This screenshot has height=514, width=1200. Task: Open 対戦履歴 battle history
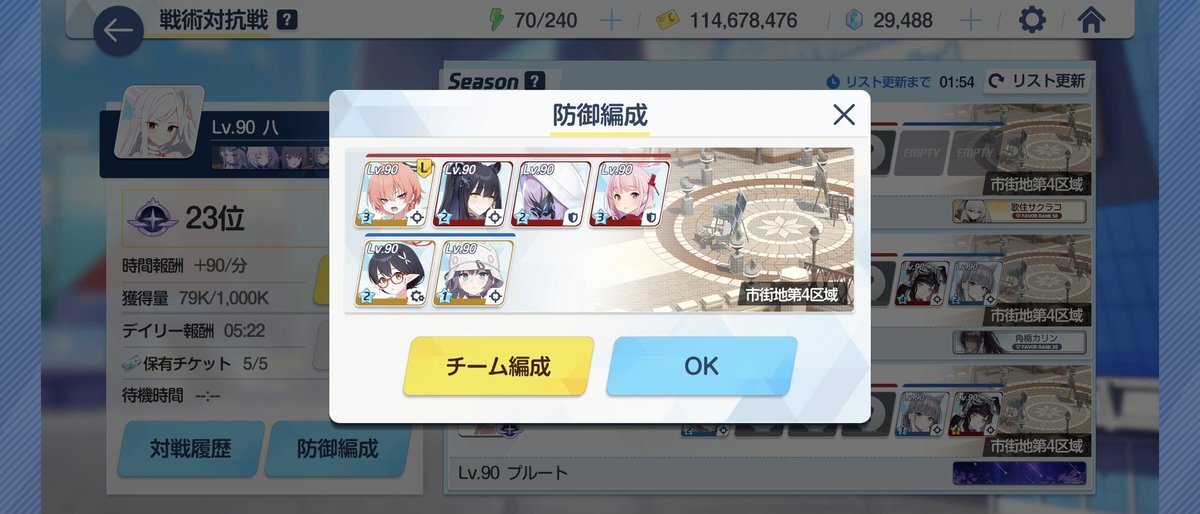191,449
